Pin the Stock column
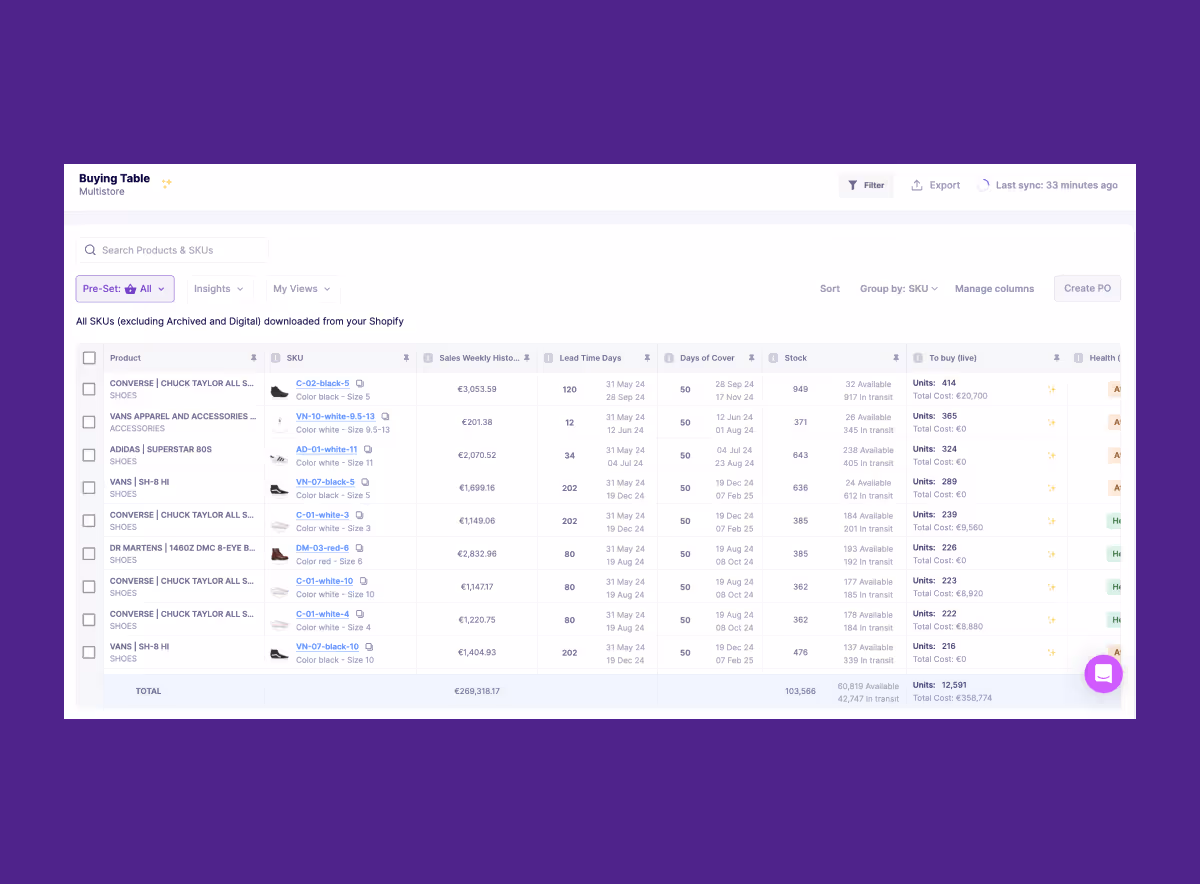Screen dimensions: 1200x884 click(895, 358)
